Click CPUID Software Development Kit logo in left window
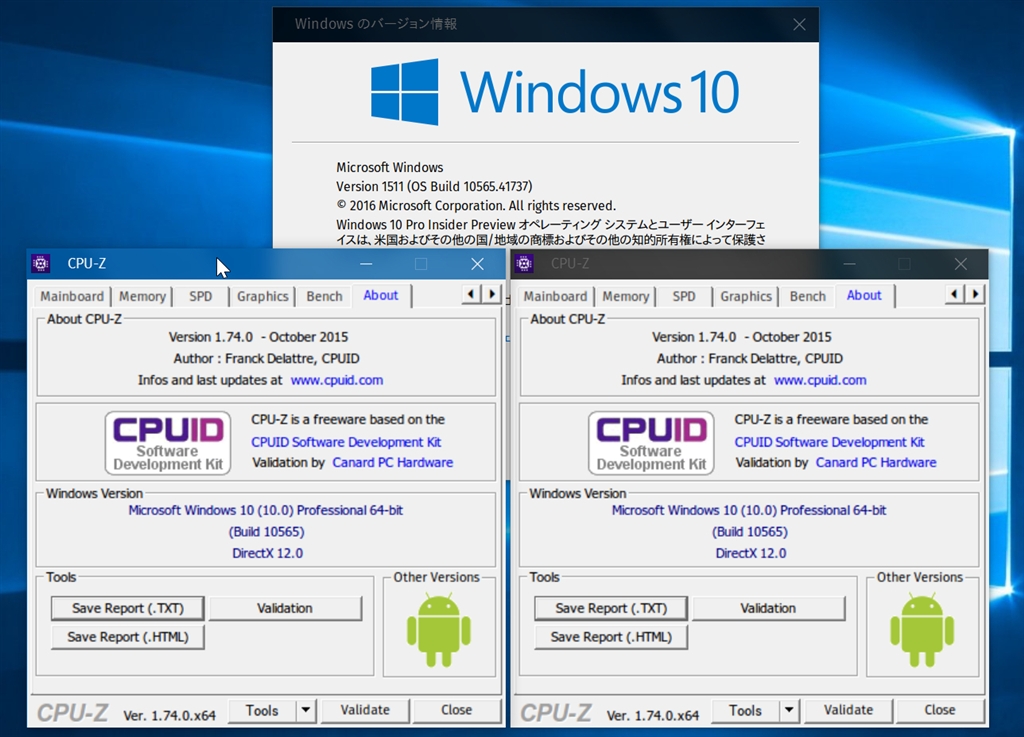1024x737 pixels. (x=168, y=443)
